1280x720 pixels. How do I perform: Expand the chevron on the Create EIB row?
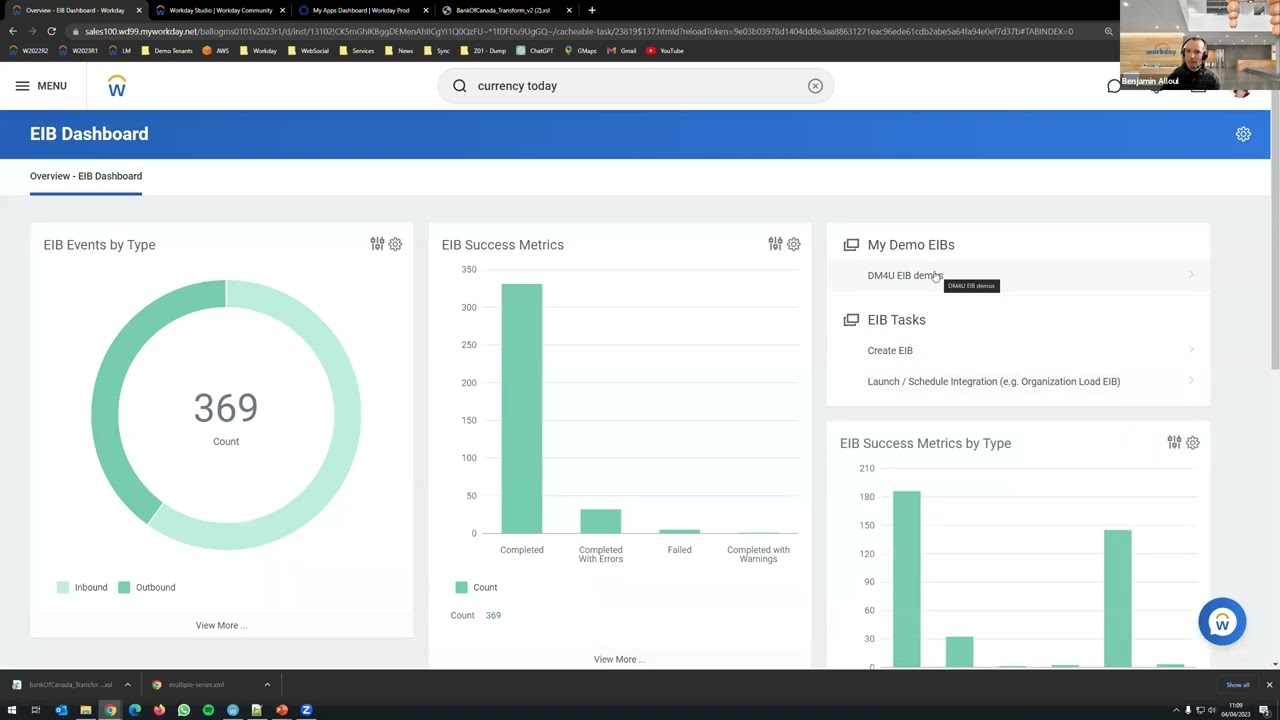(x=1190, y=350)
